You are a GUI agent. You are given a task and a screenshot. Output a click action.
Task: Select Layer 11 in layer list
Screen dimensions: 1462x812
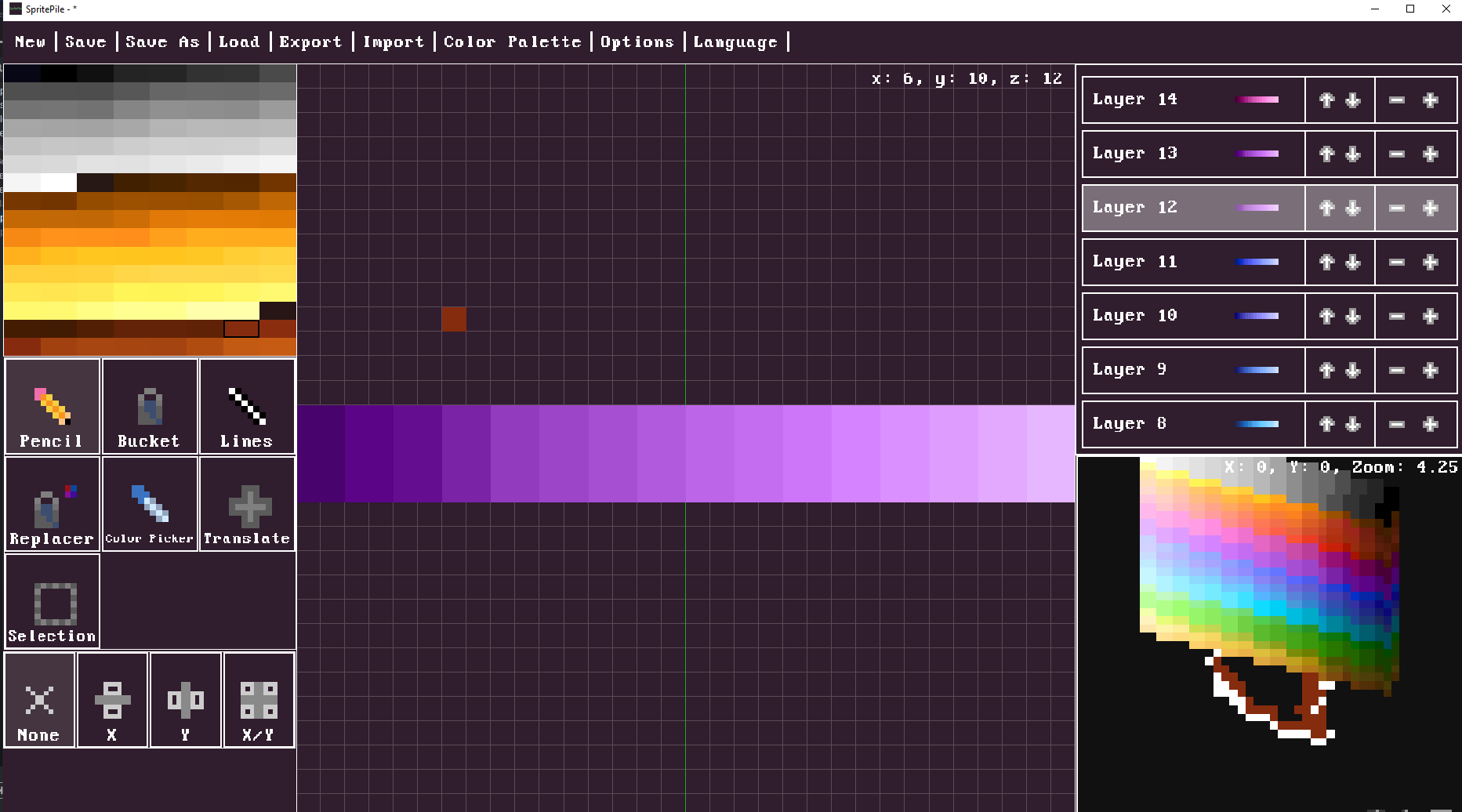pos(1193,262)
